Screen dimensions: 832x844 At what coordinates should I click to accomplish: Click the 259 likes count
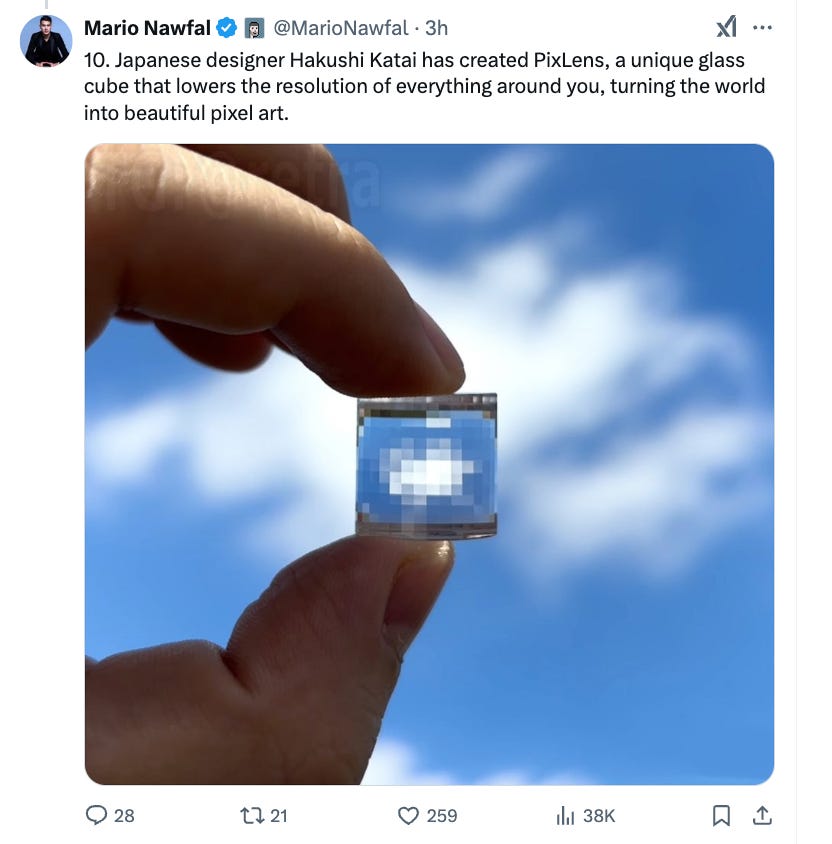[x=442, y=815]
